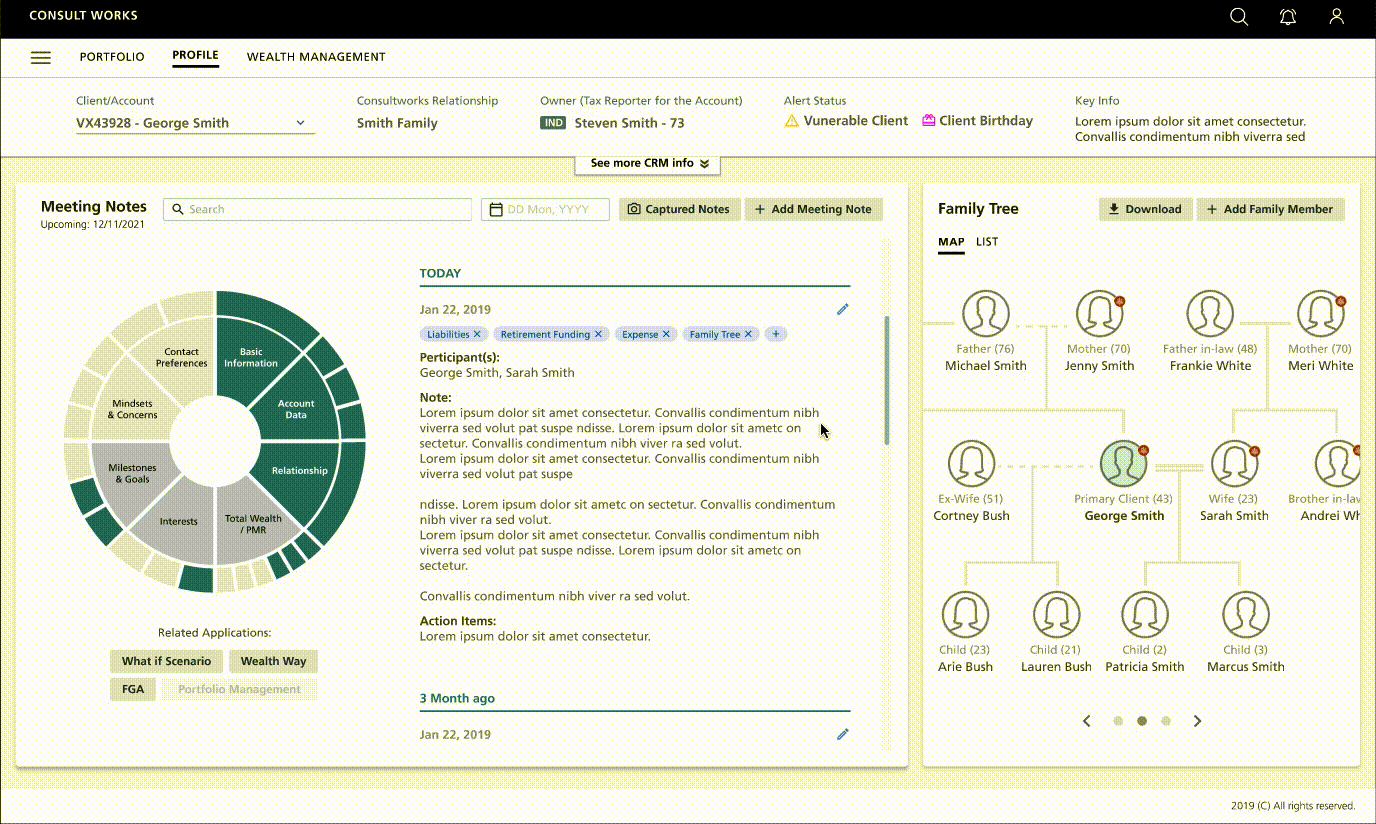Click Vunerable Client warning icon
1376x824 pixels.
(792, 121)
